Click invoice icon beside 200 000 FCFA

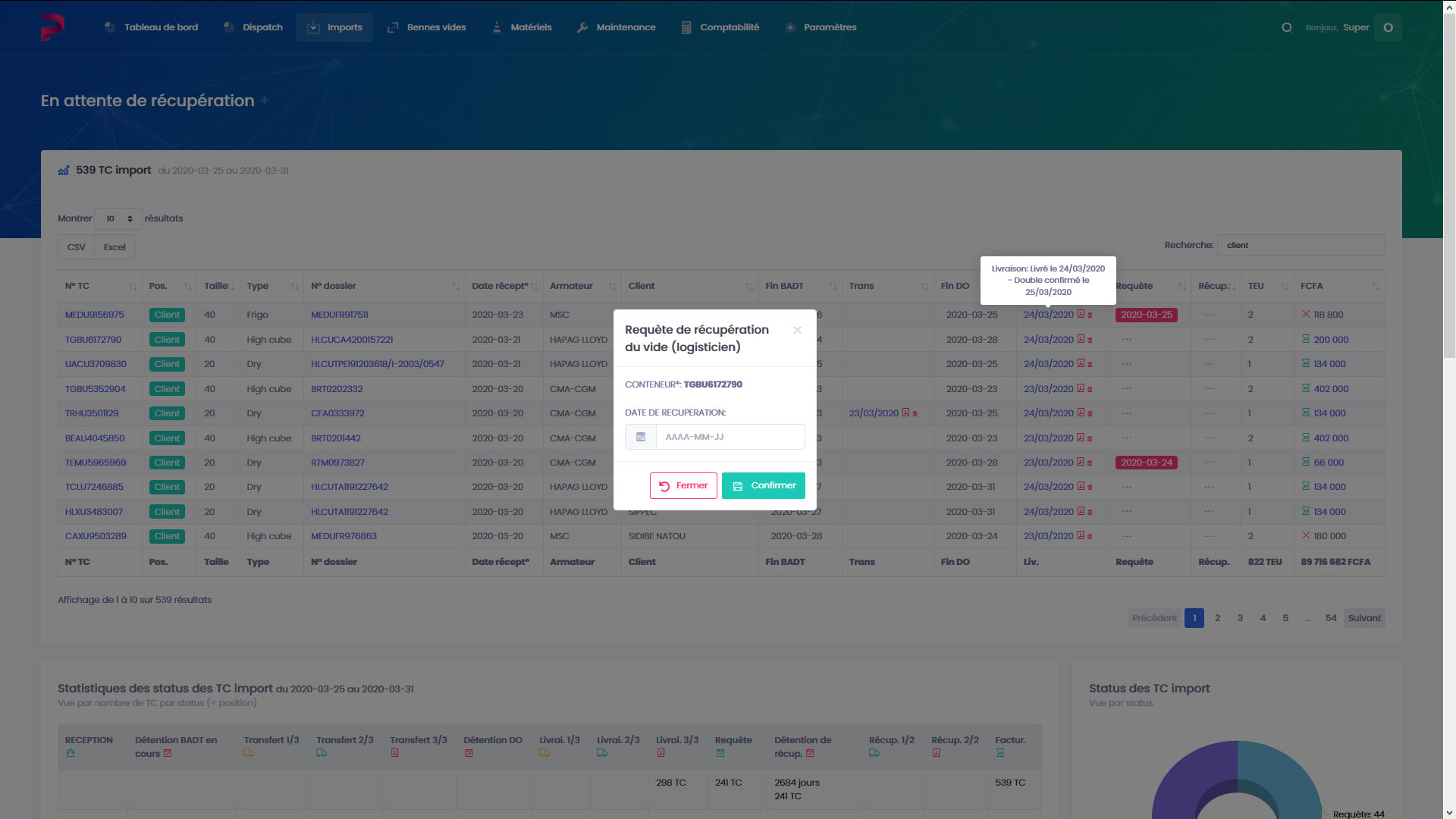1306,339
